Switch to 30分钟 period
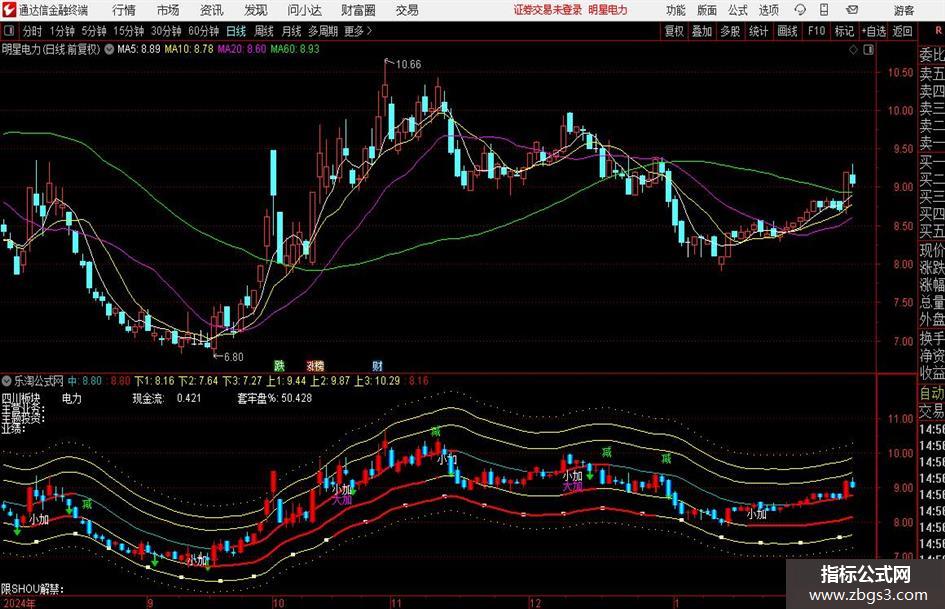 [166, 31]
